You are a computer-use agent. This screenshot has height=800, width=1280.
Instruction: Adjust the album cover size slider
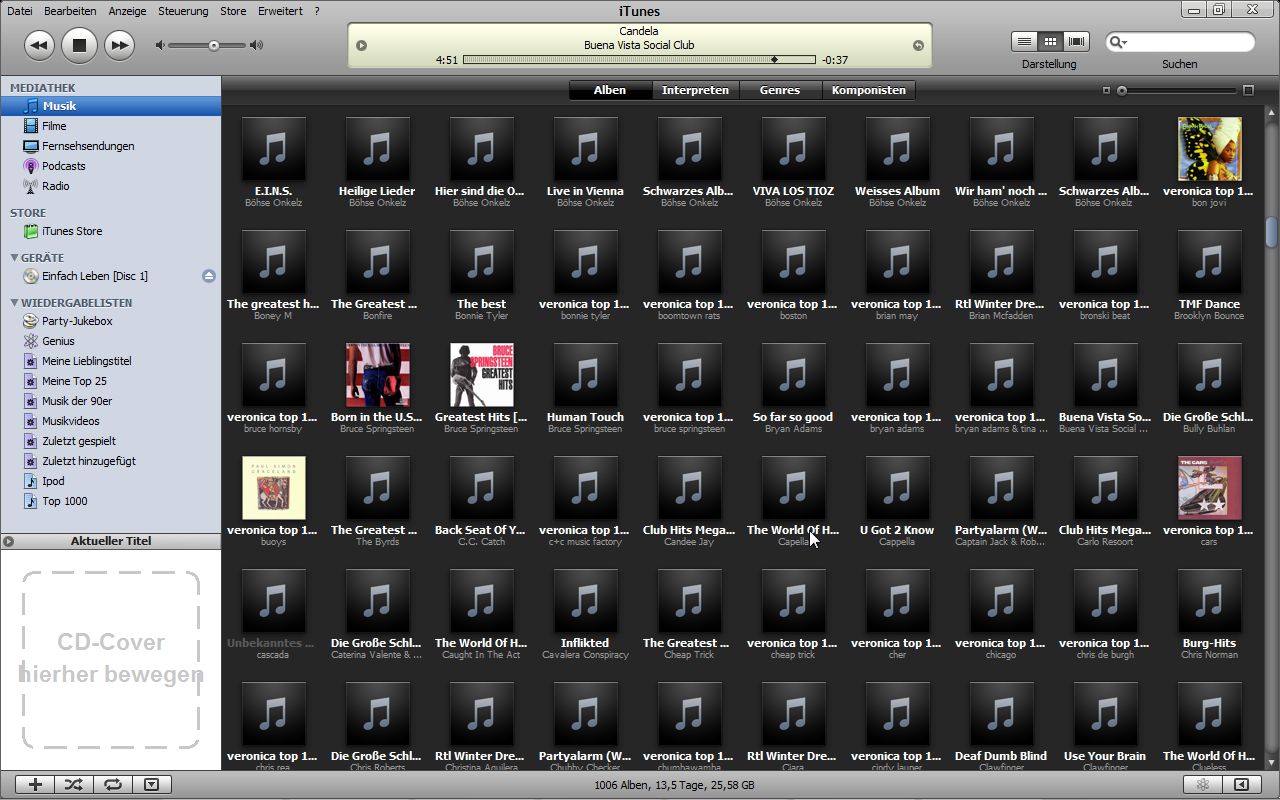pos(1180,90)
